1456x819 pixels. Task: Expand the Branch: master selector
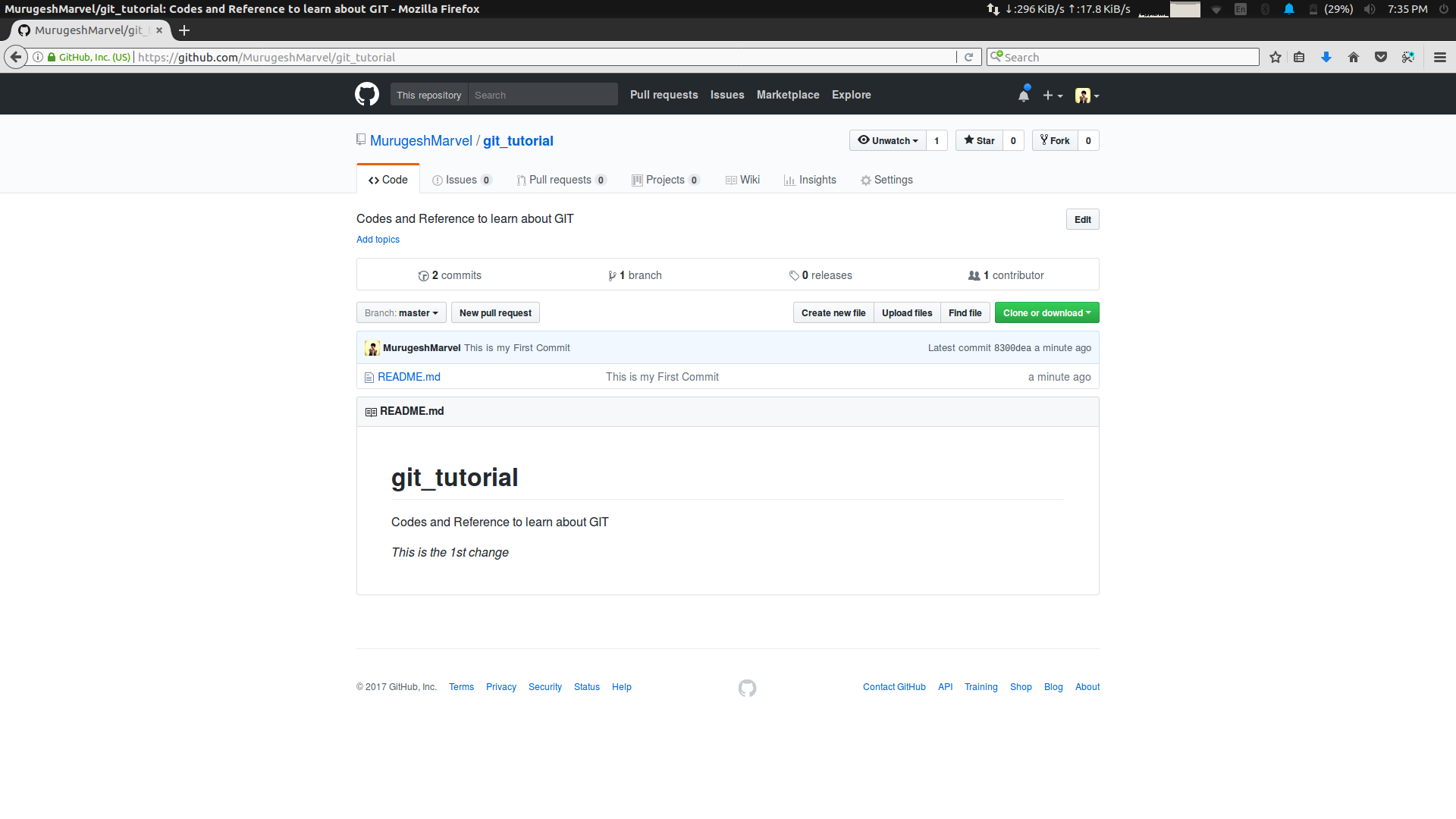[401, 313]
